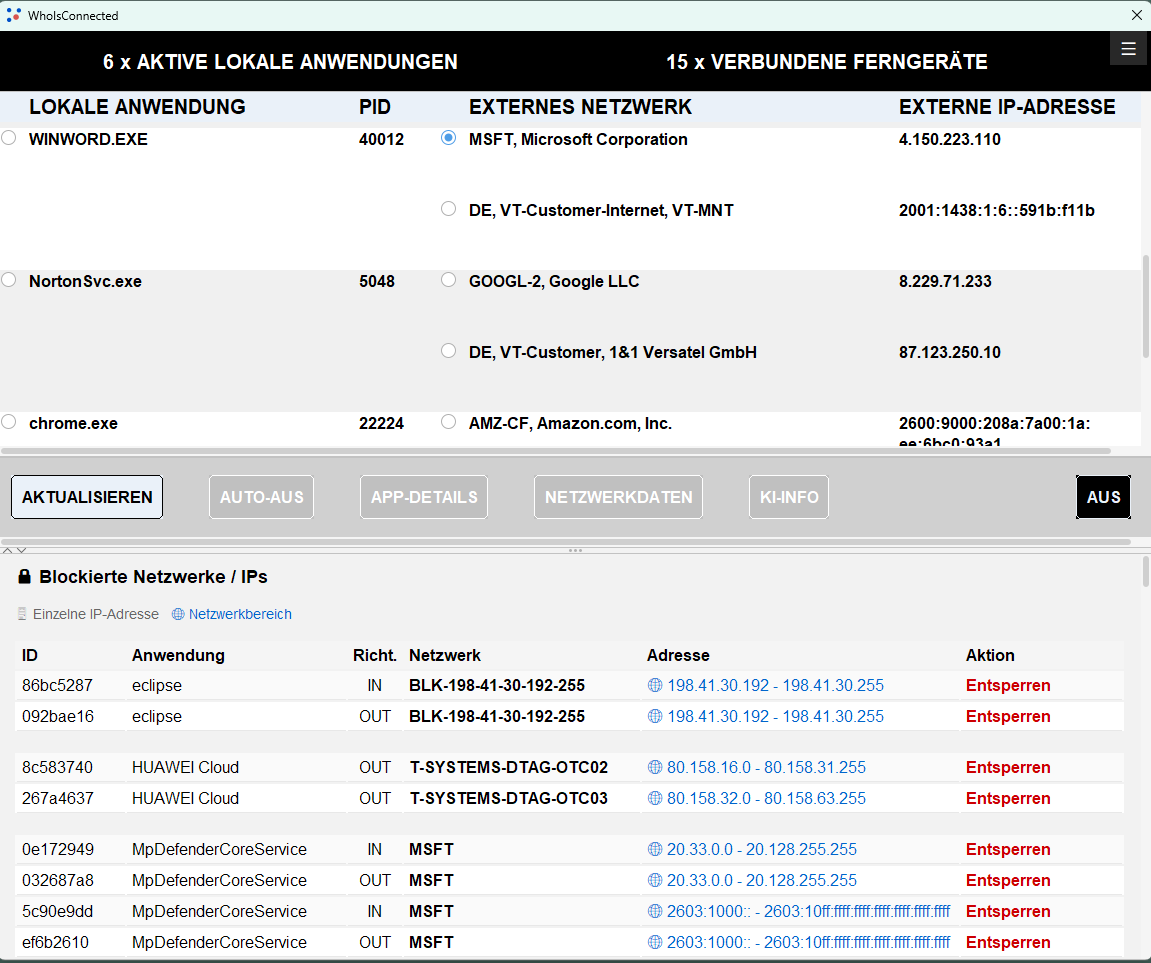Click the horizontal scrollbar of connections list
The height and width of the screenshot is (963, 1151).
[x=556, y=451]
